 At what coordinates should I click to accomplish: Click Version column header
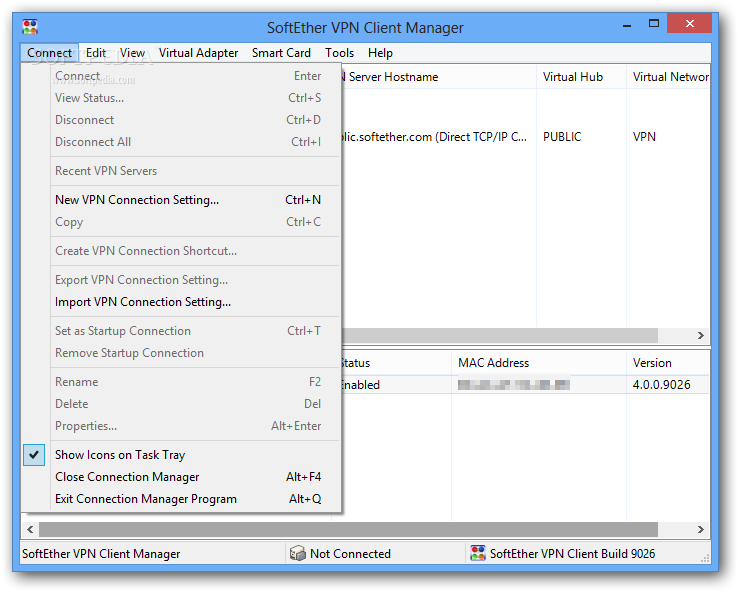[668, 363]
